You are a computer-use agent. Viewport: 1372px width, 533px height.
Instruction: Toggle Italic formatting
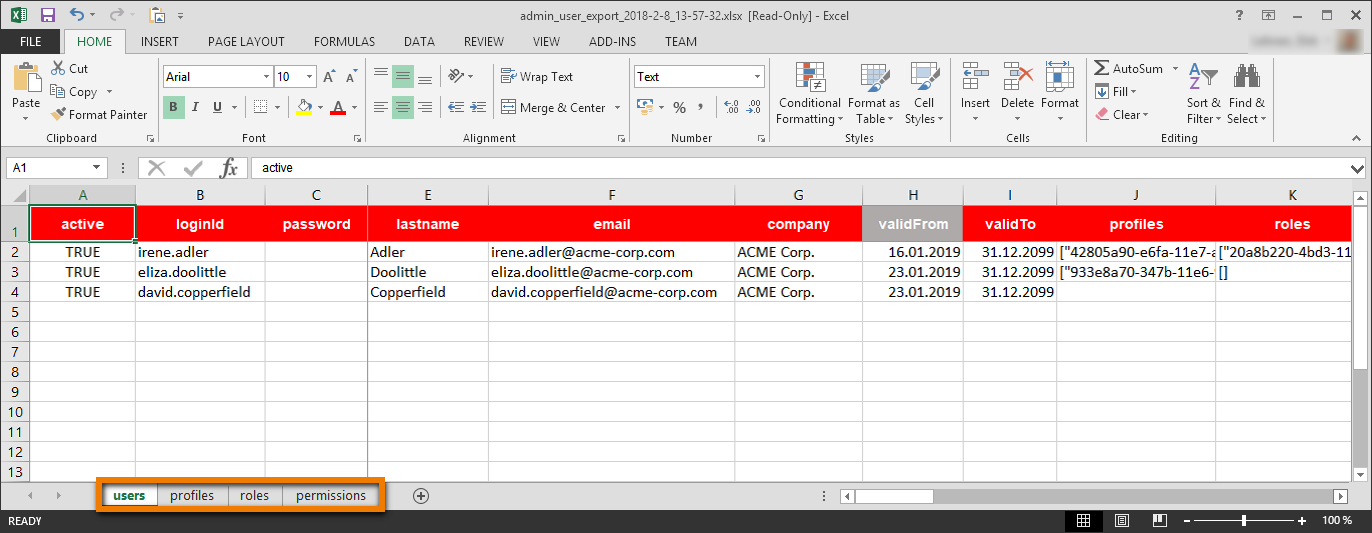(196, 108)
